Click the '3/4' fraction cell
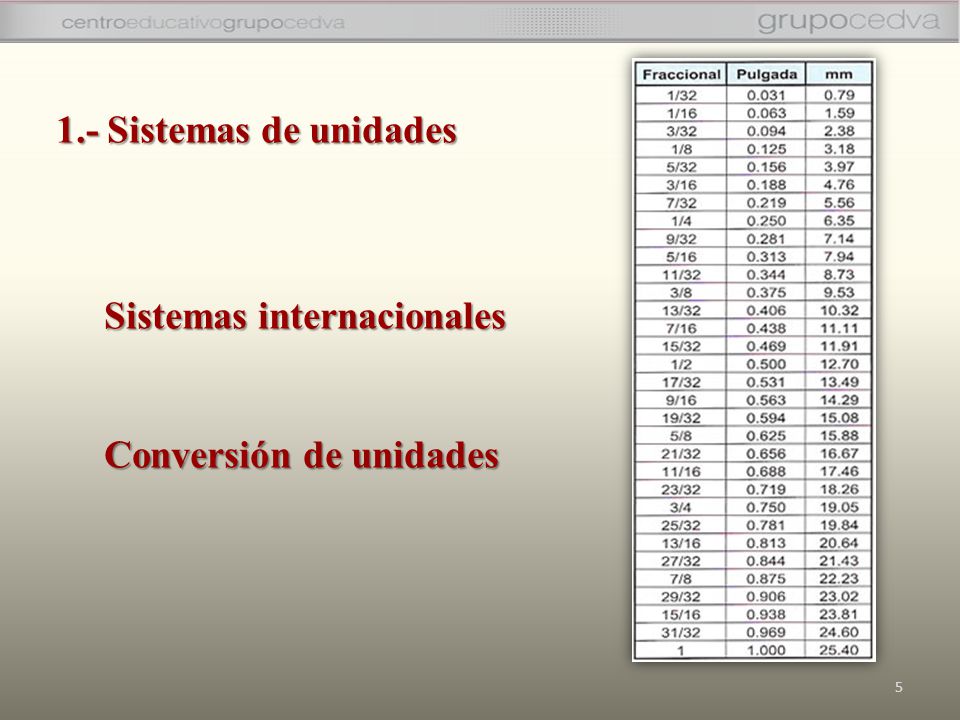This screenshot has width=960, height=720. pos(681,508)
